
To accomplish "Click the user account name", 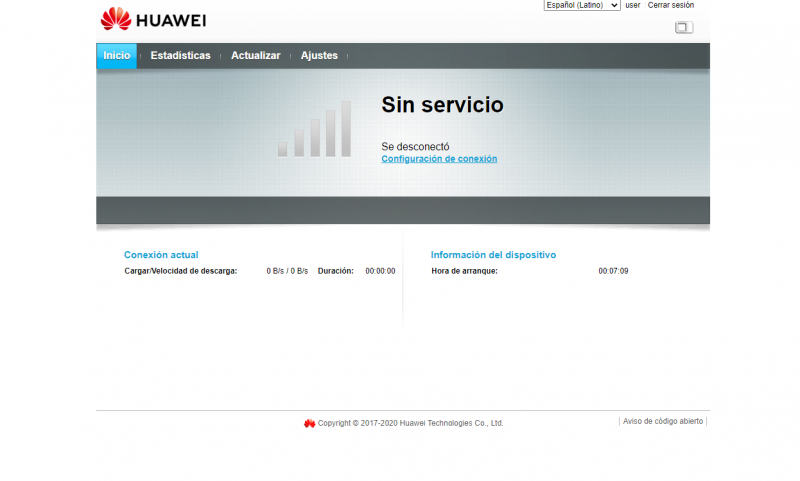I will pos(632,5).
